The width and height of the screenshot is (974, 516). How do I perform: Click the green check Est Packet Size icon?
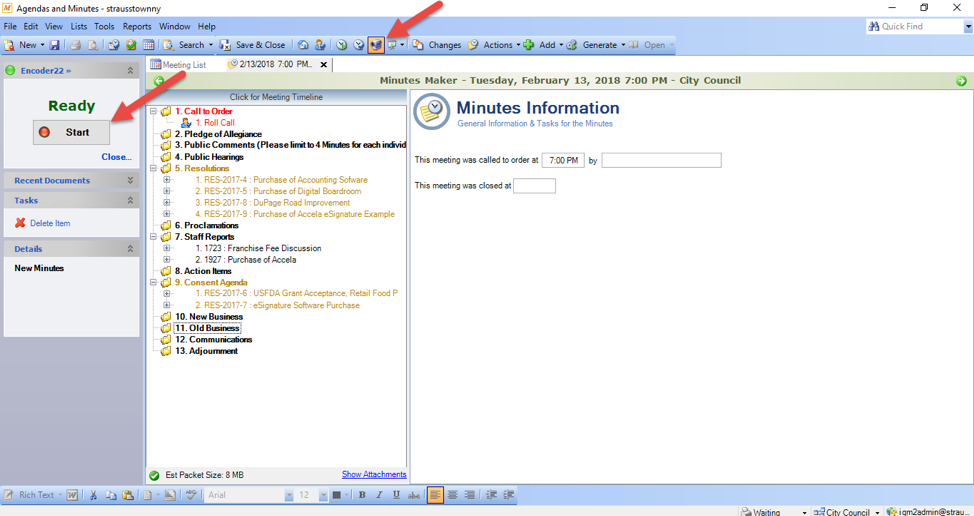pos(154,475)
